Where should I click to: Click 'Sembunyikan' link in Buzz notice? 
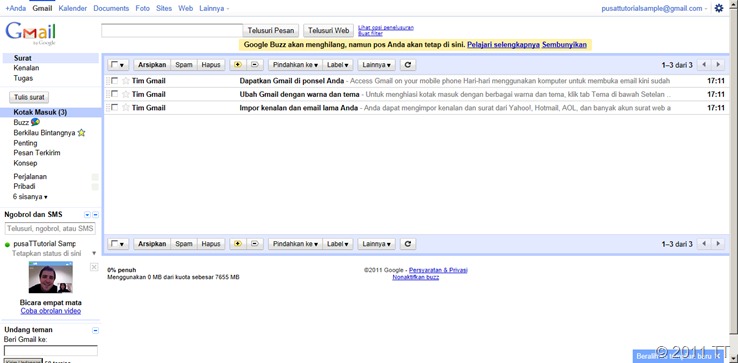click(564, 45)
